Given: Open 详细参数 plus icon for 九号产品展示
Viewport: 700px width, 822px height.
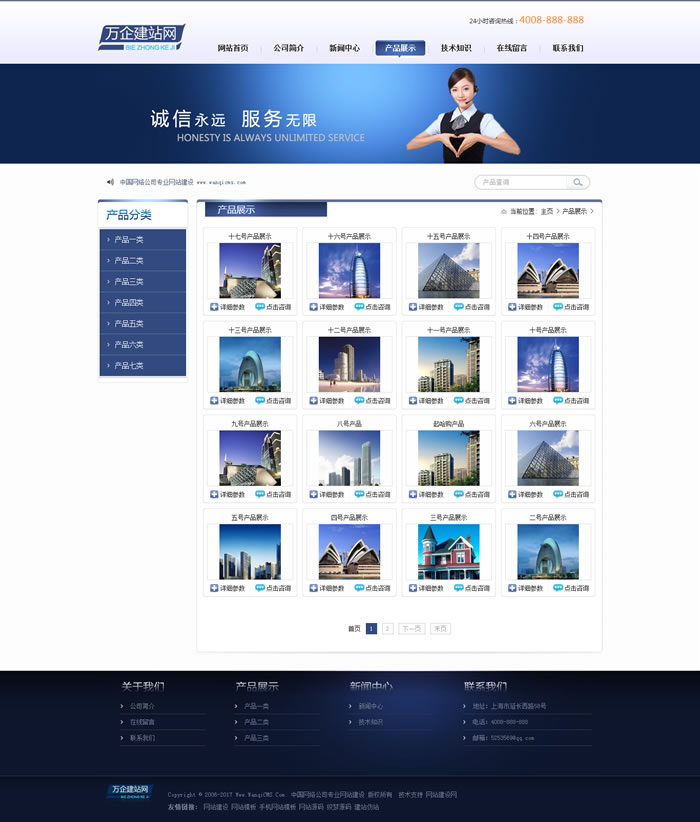Looking at the screenshot, I should point(214,494).
